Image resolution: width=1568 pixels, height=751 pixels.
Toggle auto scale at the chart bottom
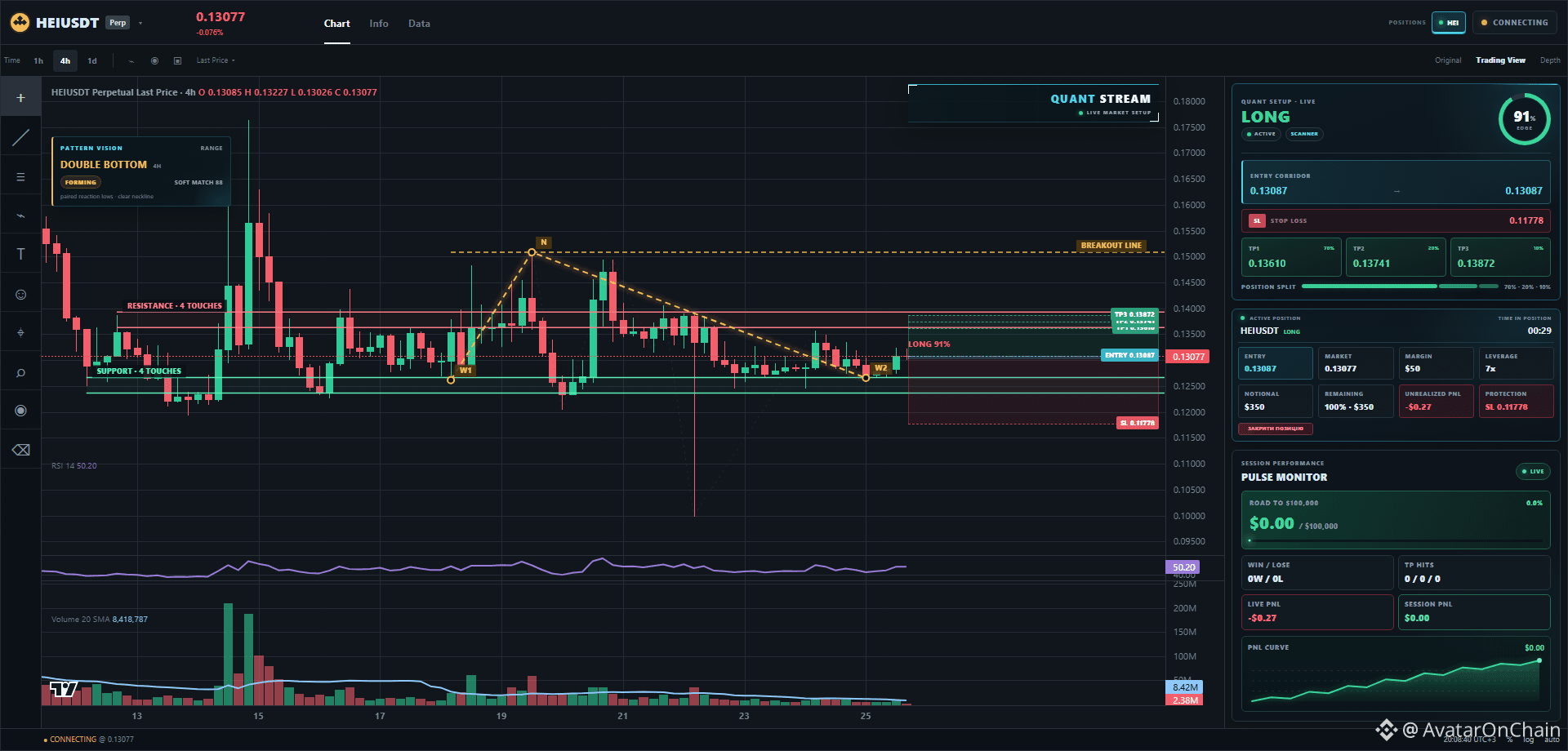pos(1552,740)
